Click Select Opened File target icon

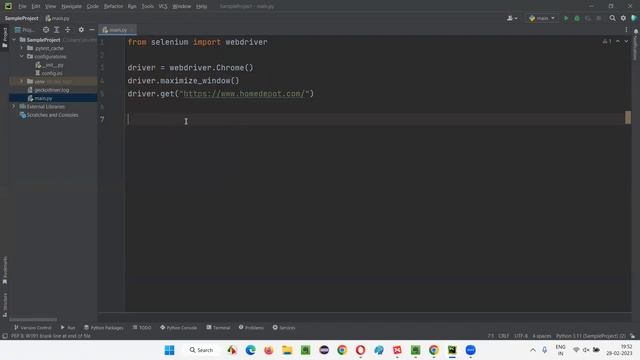(x=46, y=30)
